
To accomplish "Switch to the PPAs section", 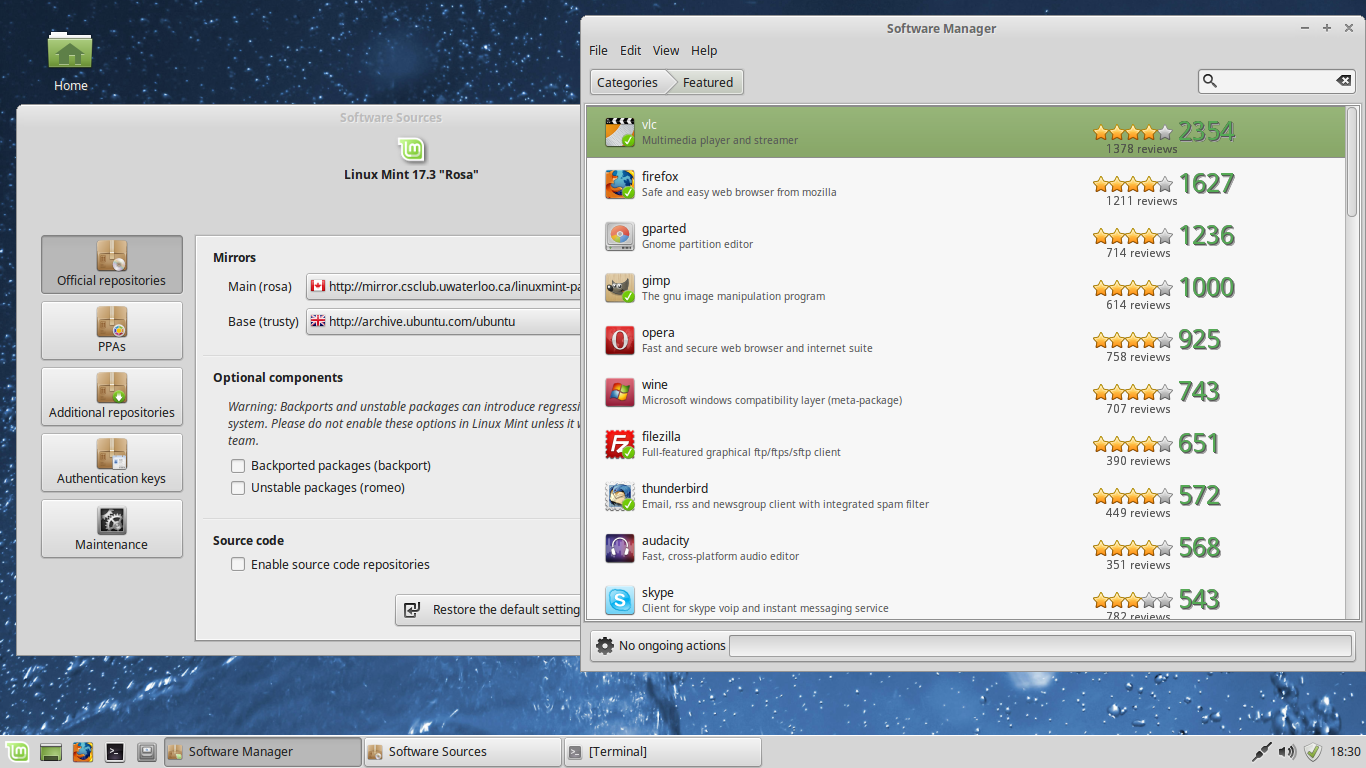I will point(112,331).
